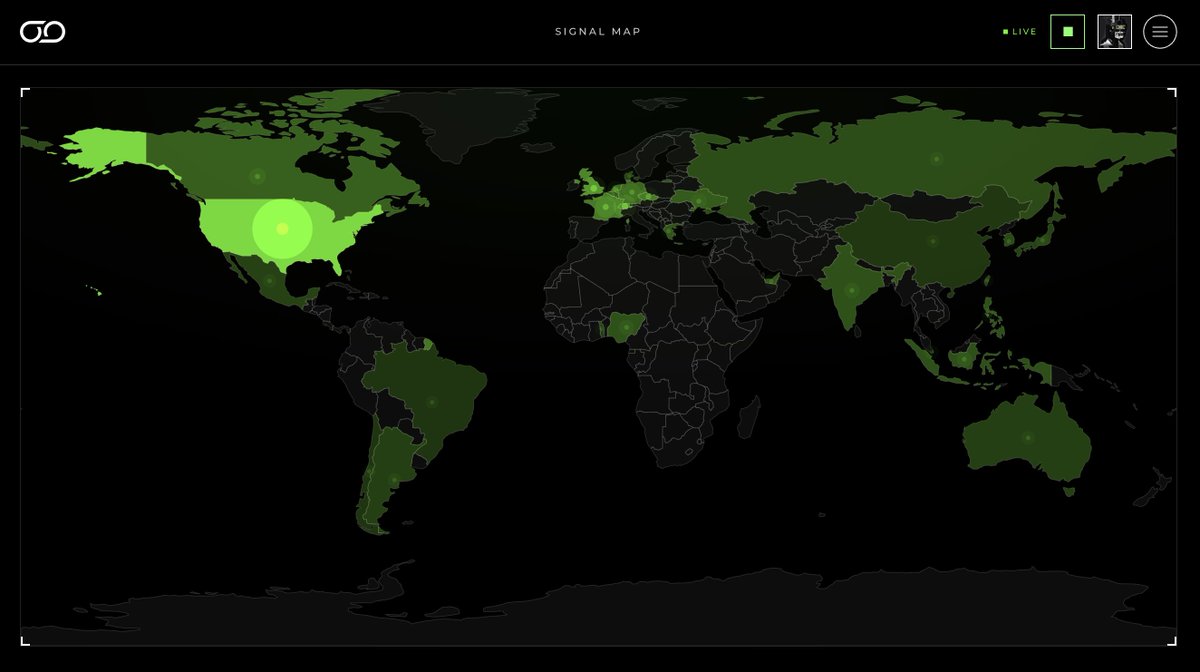Click the highlighted Hawaii islands
Screen dimensions: 1200x672
tap(93, 290)
